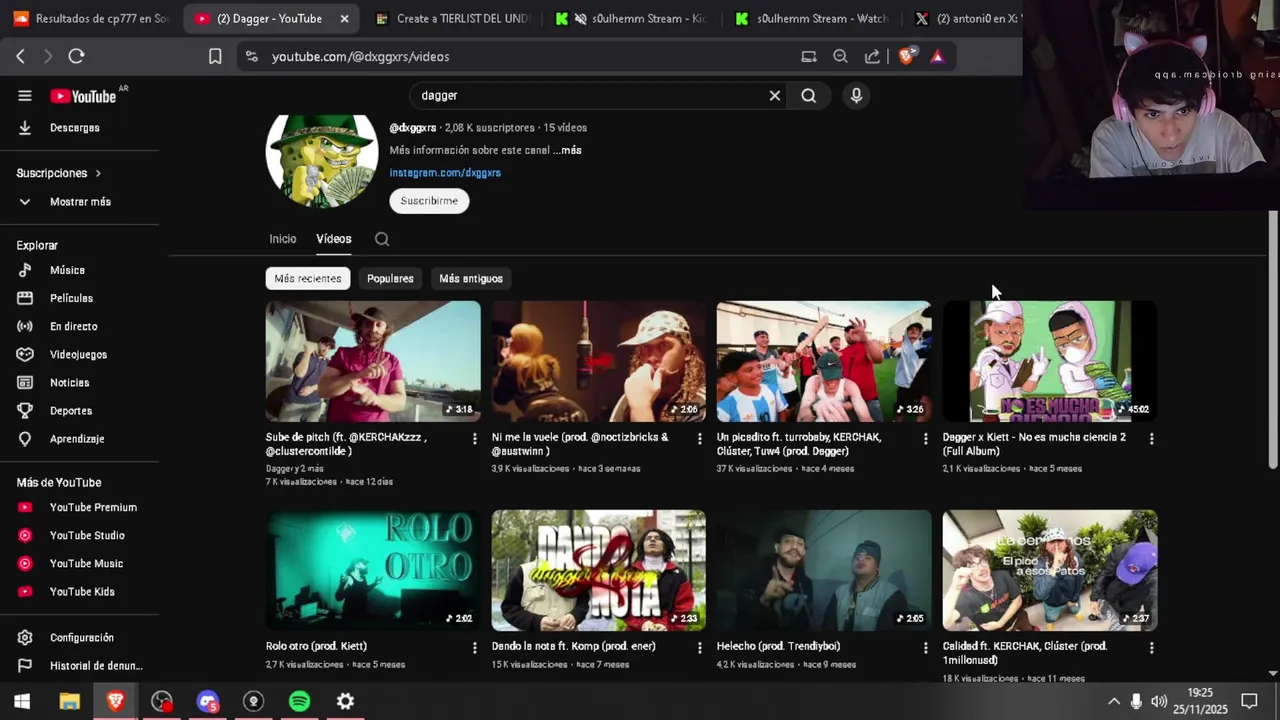Close the Dagger - YouTube browser tab

point(345,18)
